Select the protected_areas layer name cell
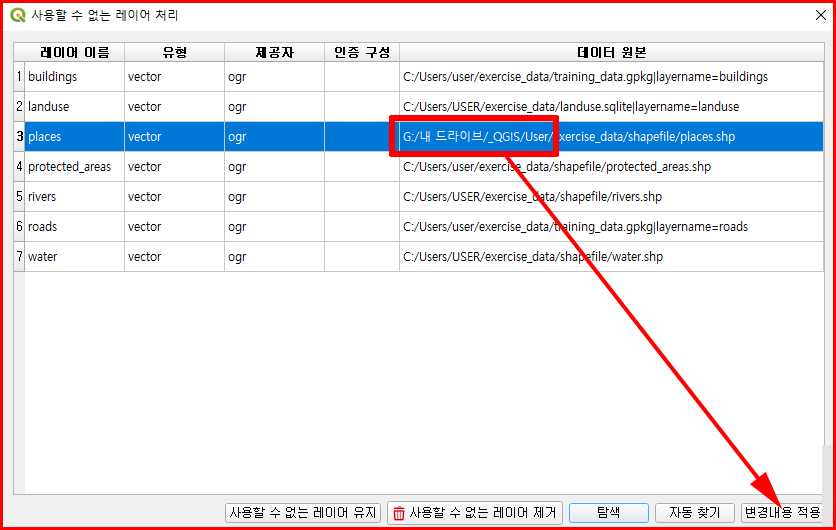Image resolution: width=836 pixels, height=530 pixels. coord(74,166)
